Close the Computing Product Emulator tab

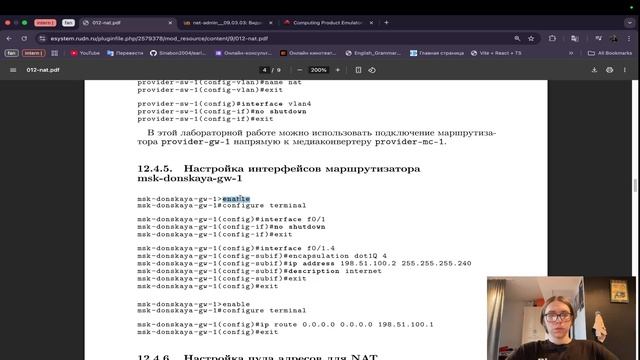(371, 23)
